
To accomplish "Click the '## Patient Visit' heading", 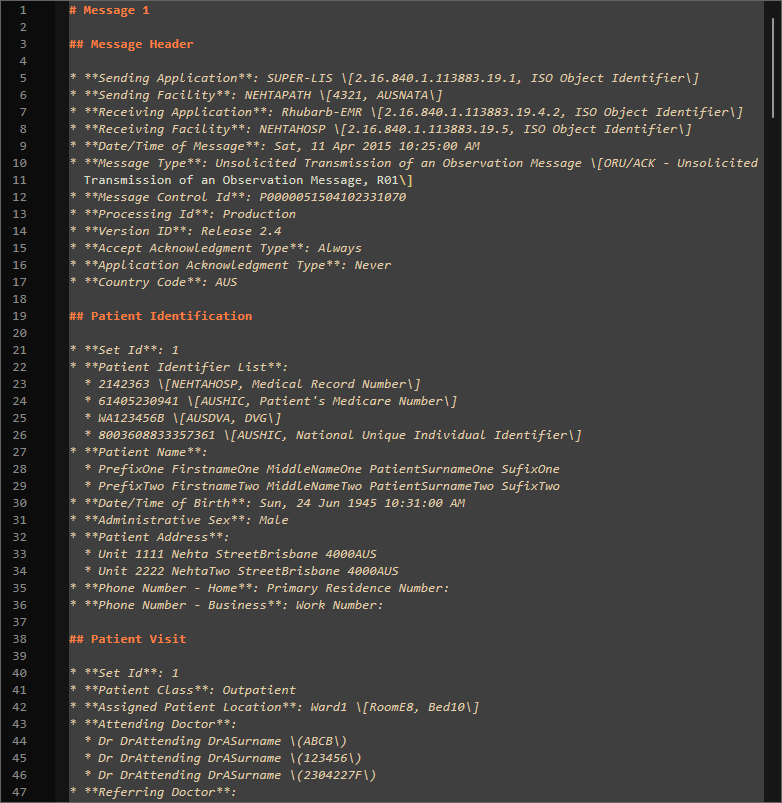I will [x=128, y=639].
